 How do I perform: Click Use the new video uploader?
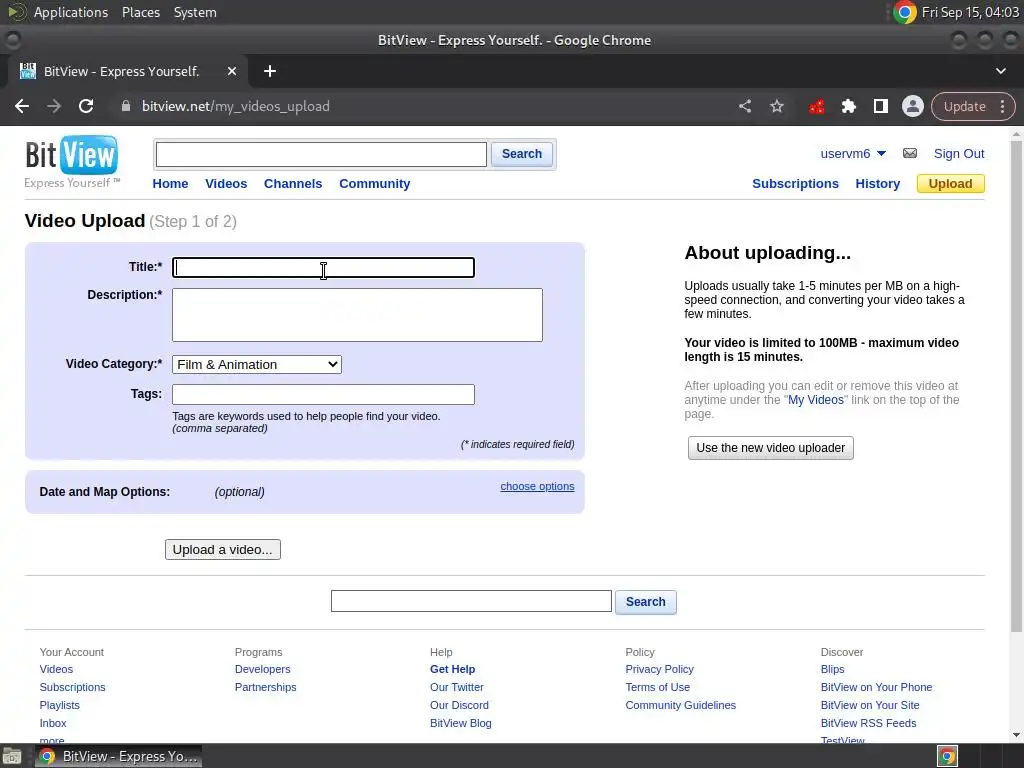(x=770, y=447)
